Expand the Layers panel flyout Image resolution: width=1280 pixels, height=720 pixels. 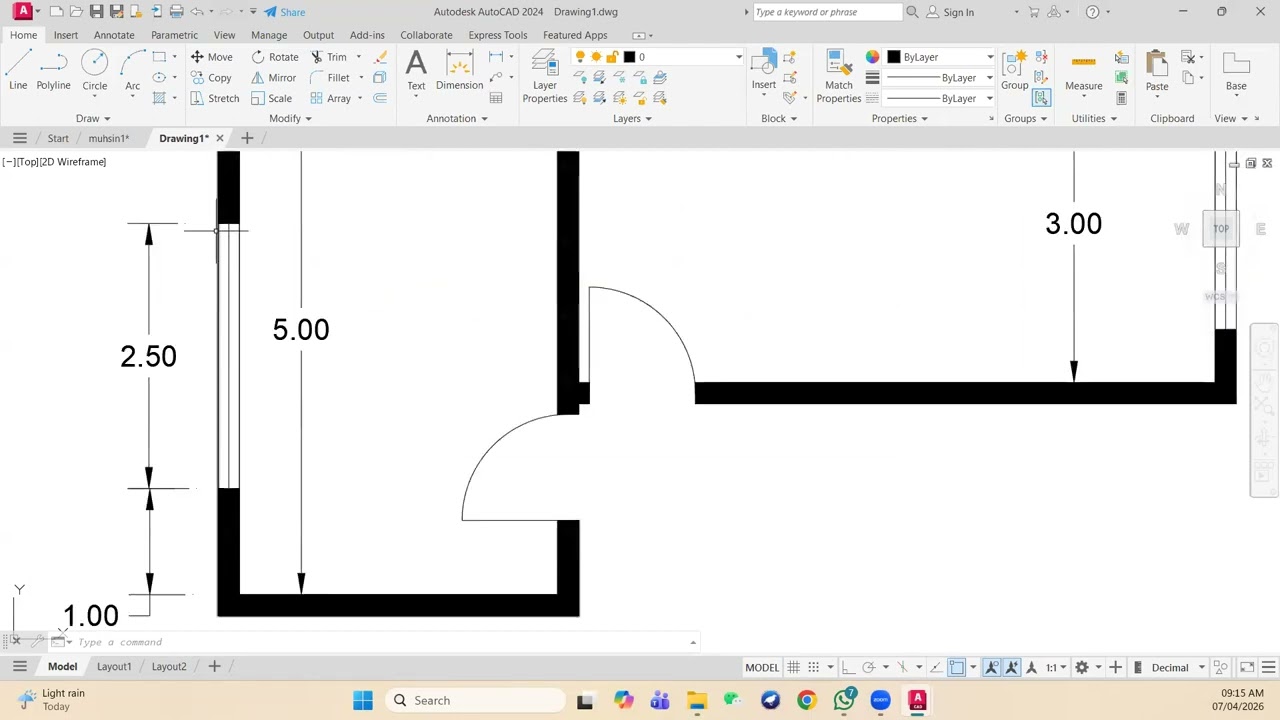(633, 118)
